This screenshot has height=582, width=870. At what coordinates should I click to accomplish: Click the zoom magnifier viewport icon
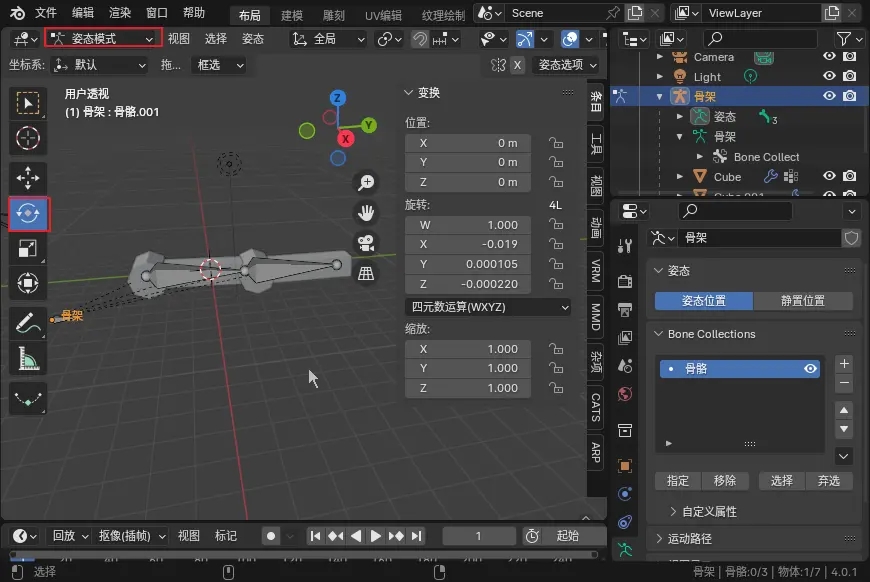367,182
